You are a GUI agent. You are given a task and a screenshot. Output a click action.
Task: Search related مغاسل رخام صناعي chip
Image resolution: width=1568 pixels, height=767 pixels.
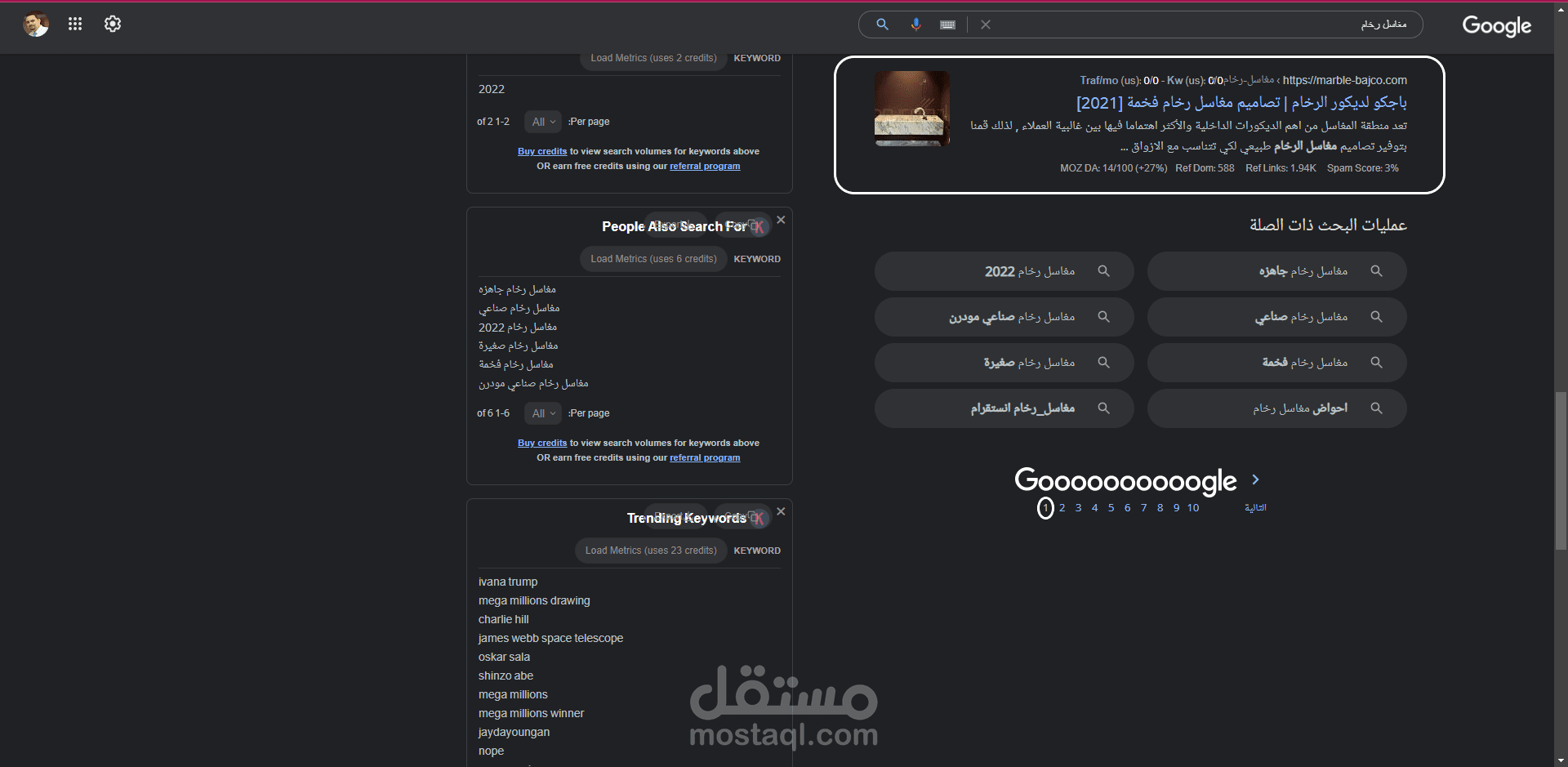(1277, 317)
